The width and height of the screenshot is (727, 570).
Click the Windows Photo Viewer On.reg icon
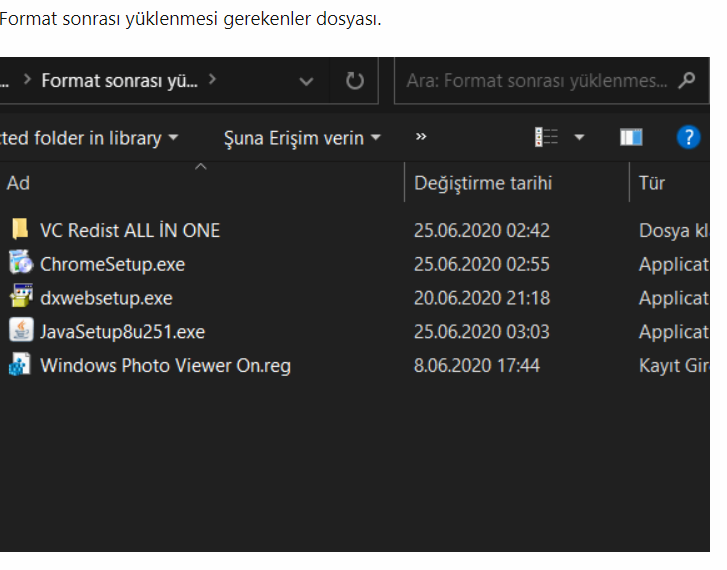pyautogui.click(x=20, y=365)
